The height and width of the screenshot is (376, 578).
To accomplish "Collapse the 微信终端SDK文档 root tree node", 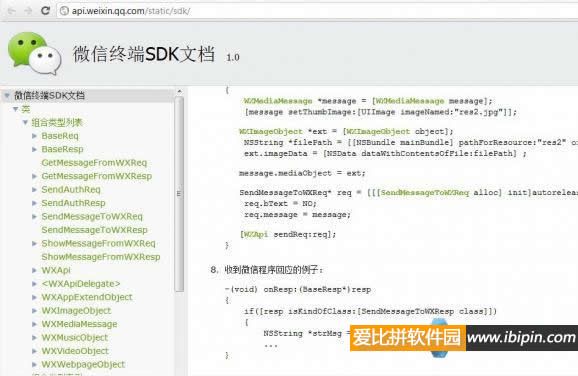I will pyautogui.click(x=7, y=96).
